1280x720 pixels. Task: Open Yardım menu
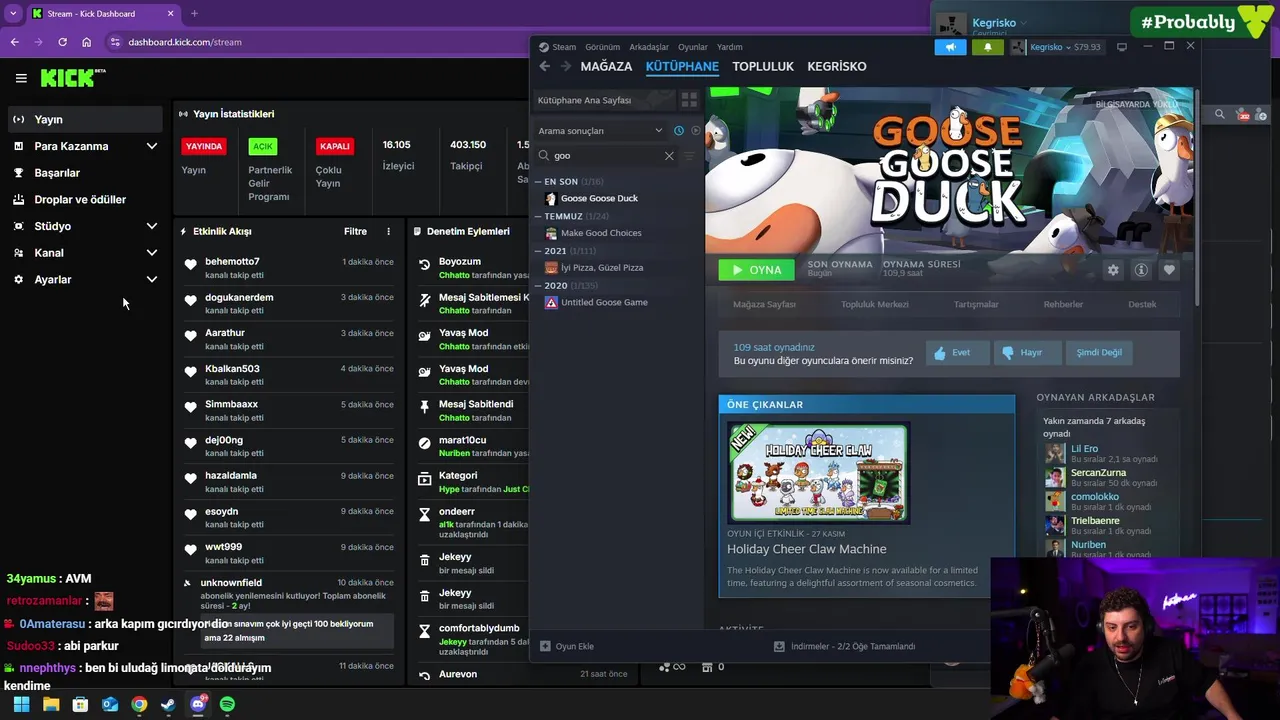pos(730,47)
